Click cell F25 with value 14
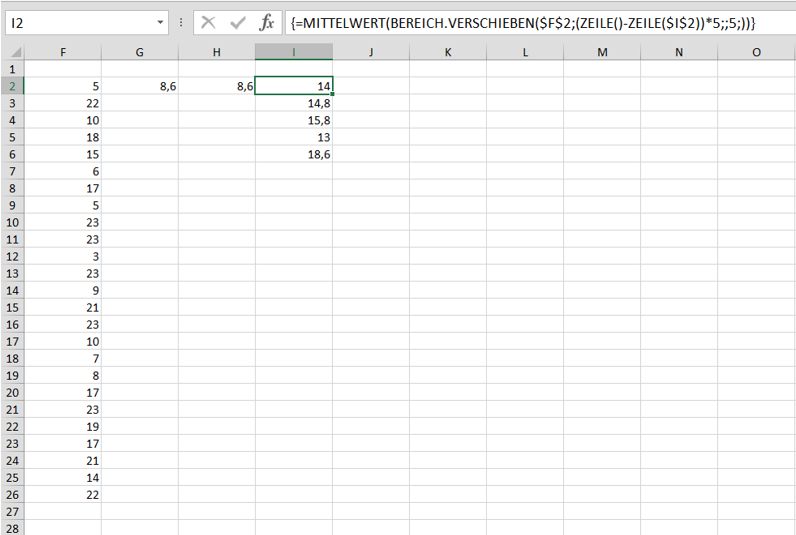Screen dimensions: 796x535 [x=63, y=478]
